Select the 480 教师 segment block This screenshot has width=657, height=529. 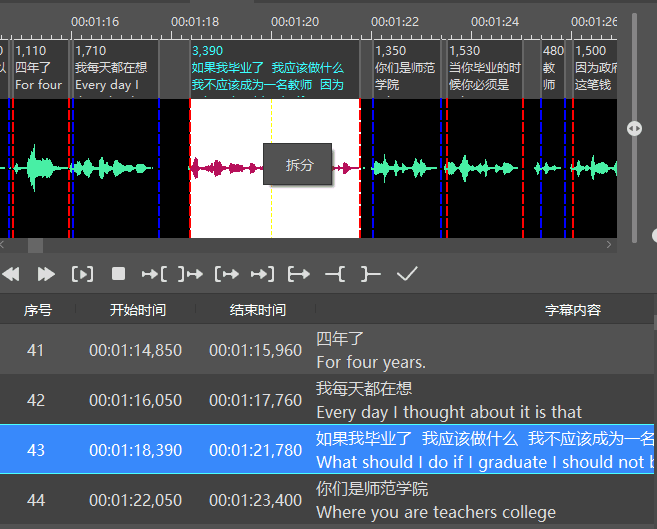[x=553, y=69]
